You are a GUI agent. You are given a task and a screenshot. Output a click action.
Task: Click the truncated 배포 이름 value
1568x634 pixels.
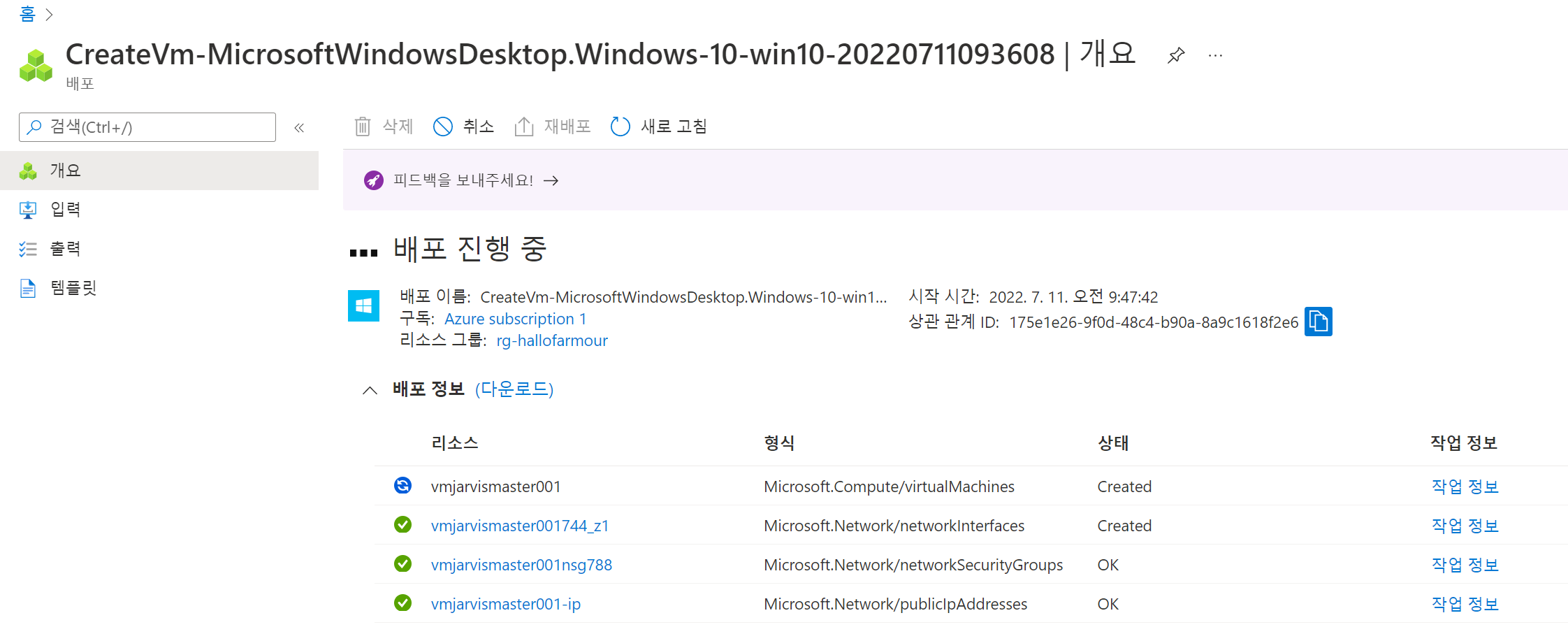tap(683, 297)
